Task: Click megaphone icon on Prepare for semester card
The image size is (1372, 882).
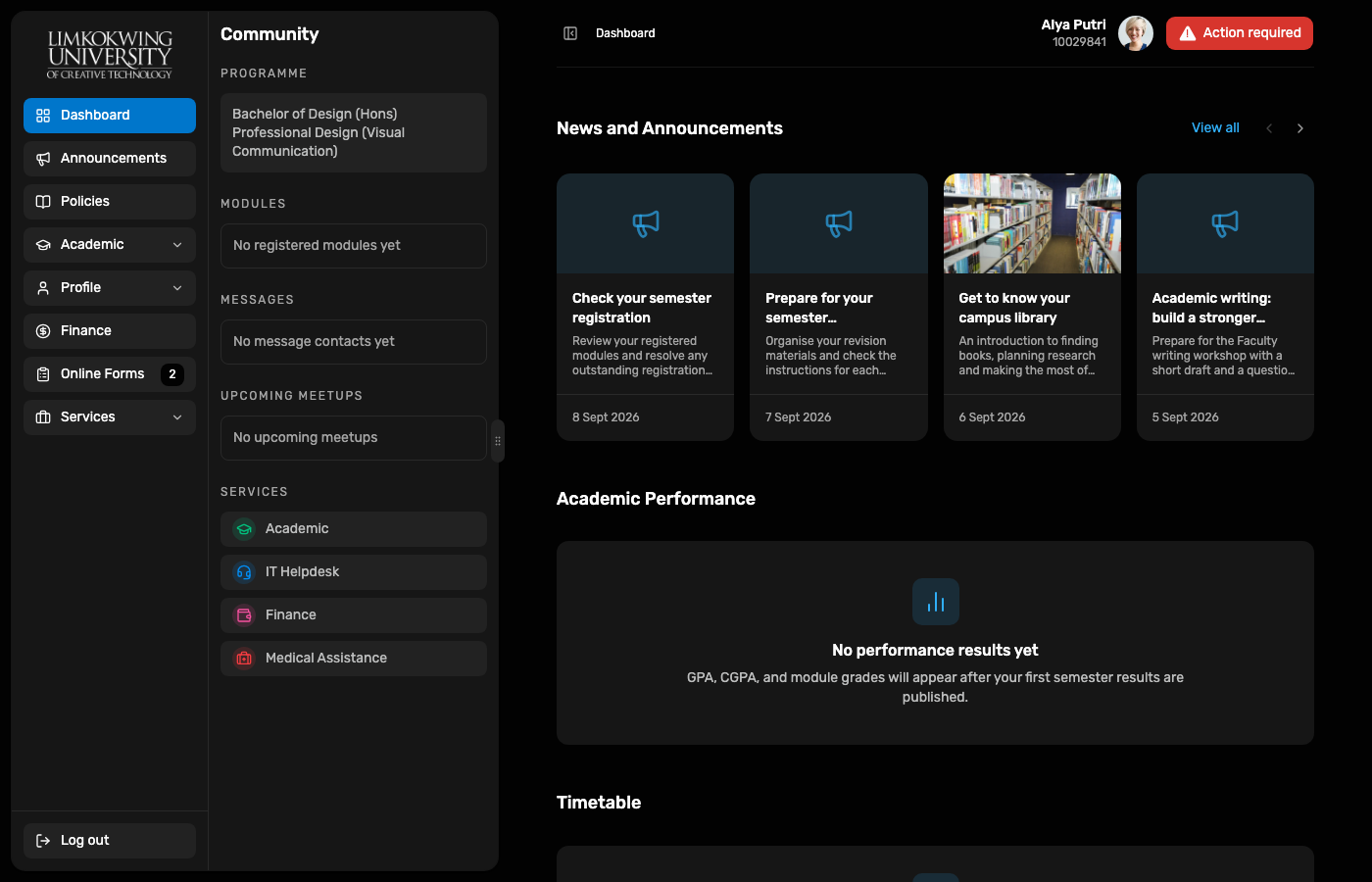Action: (839, 223)
